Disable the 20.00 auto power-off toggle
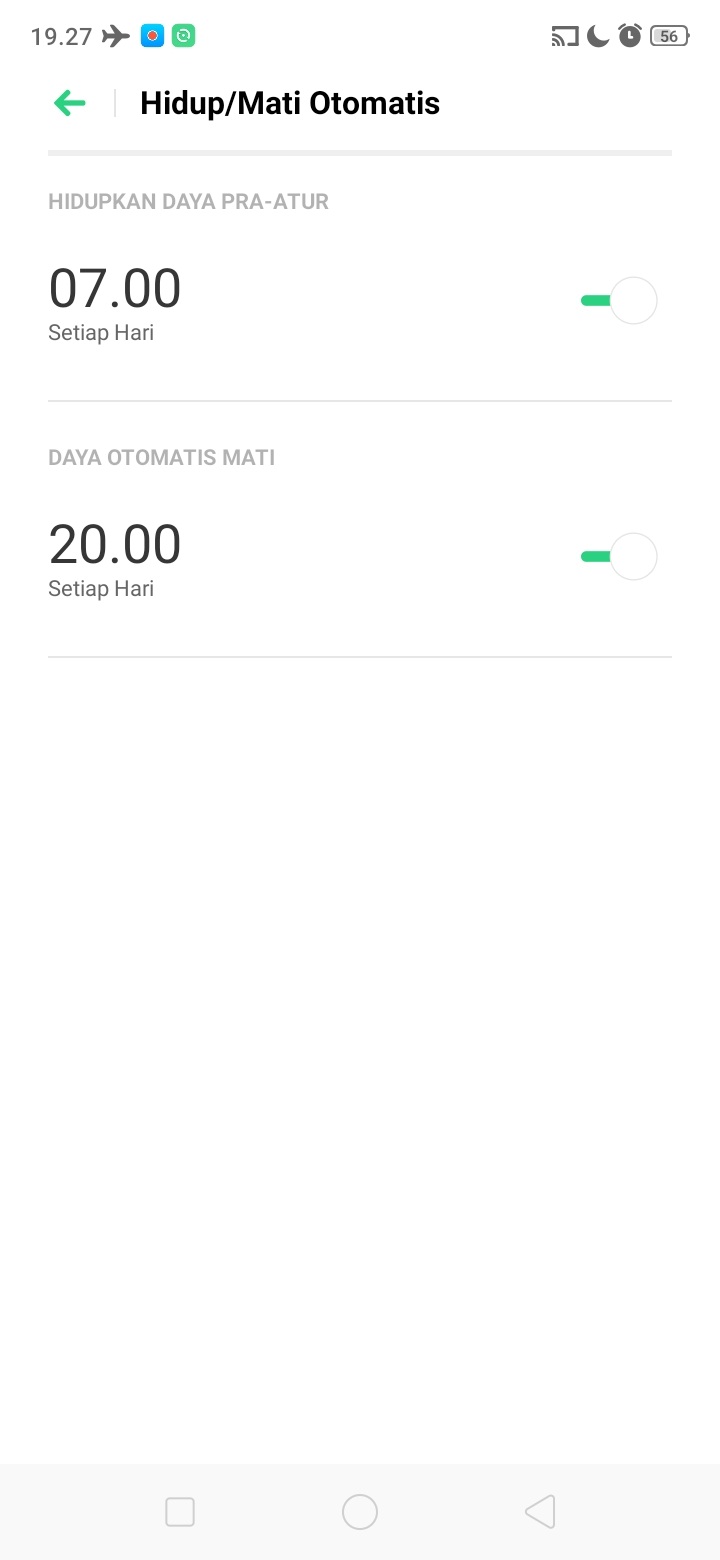The image size is (720, 1560). coord(619,556)
